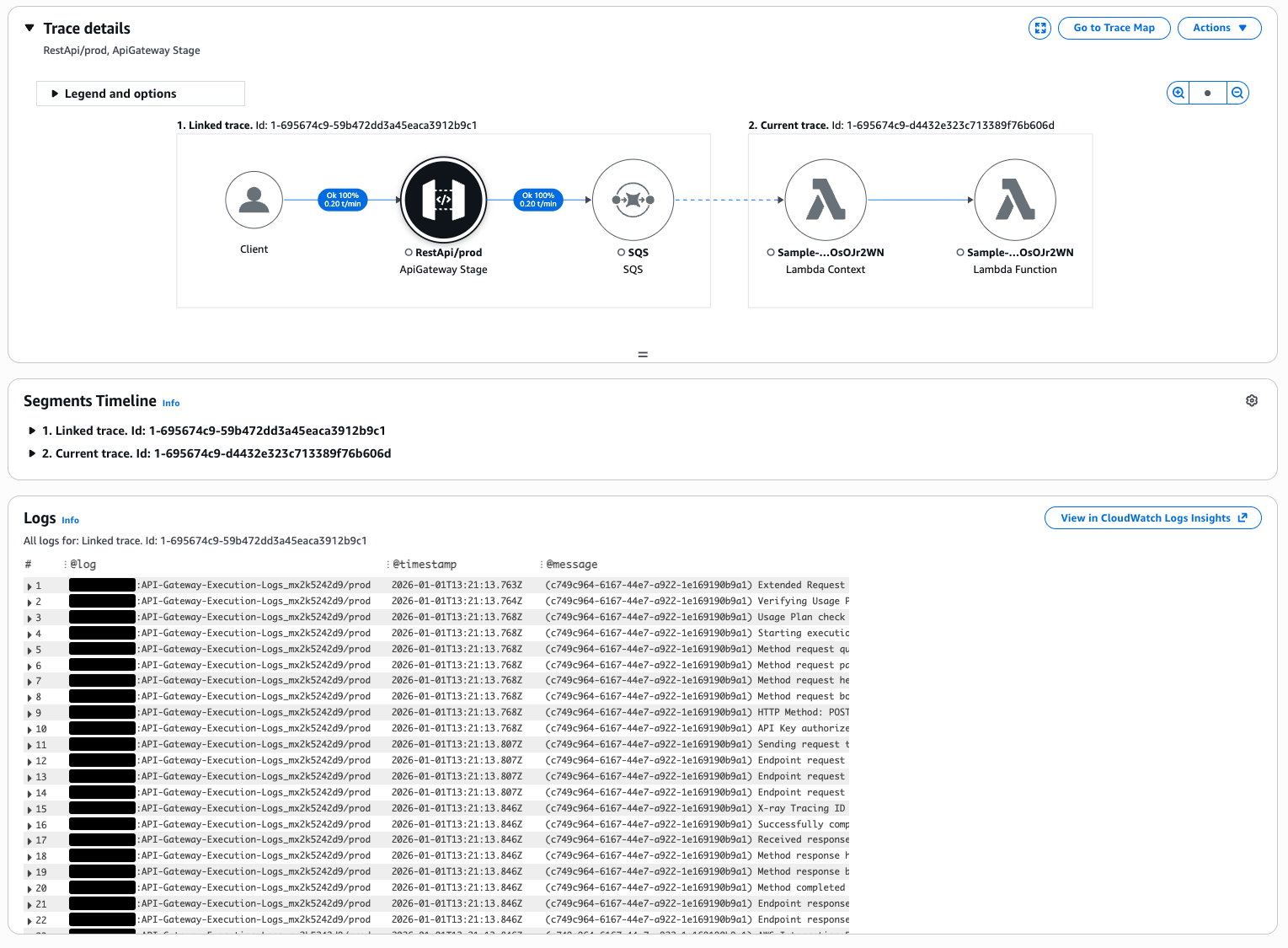Open the Actions dropdown menu
The width and height of the screenshot is (1288, 948).
[x=1219, y=28]
